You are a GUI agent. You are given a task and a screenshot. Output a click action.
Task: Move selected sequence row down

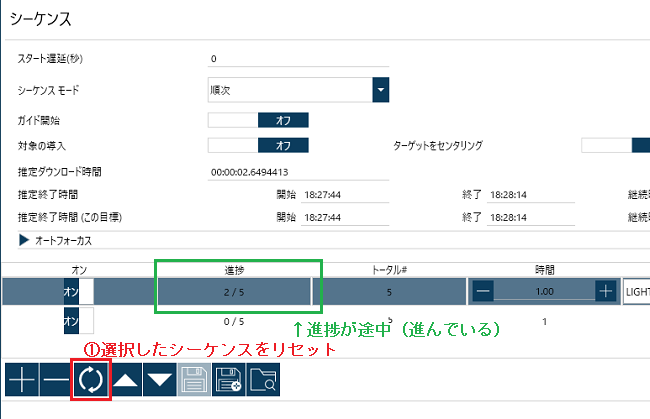(x=160, y=379)
